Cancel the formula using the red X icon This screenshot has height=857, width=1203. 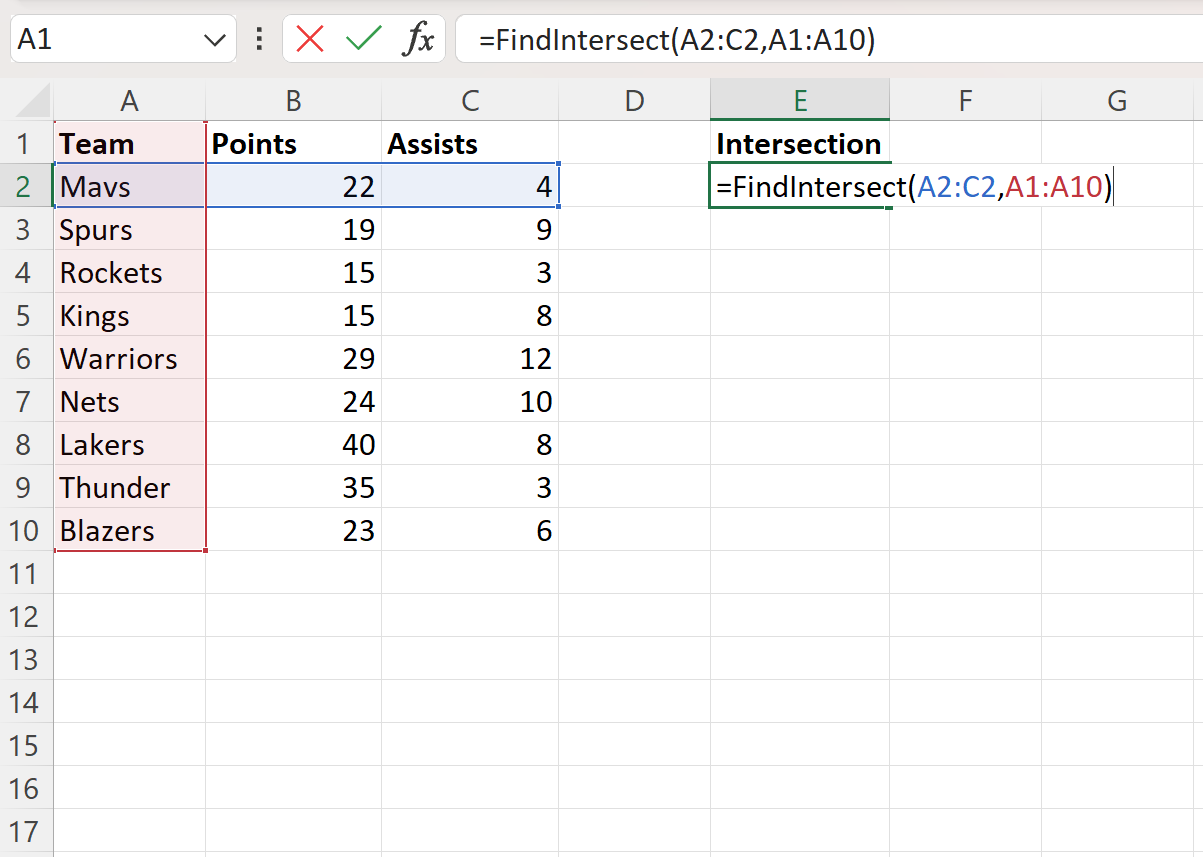[x=309, y=39]
